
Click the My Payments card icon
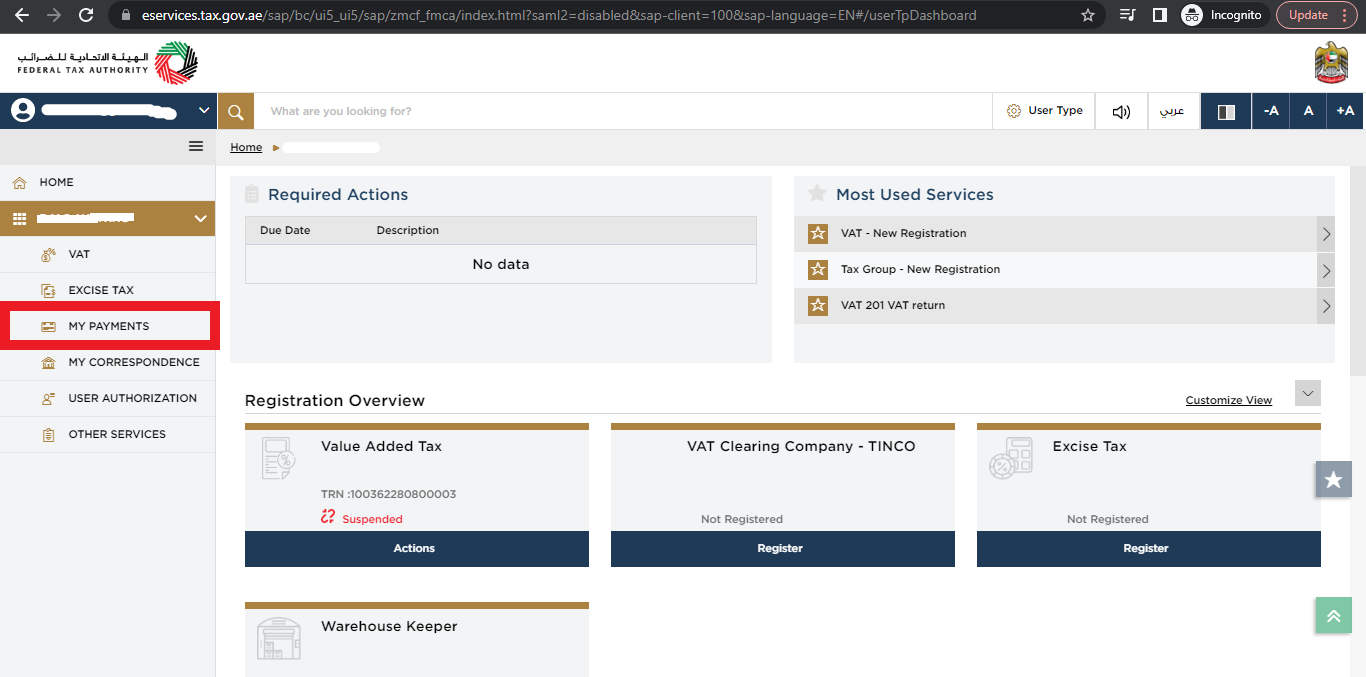48,326
